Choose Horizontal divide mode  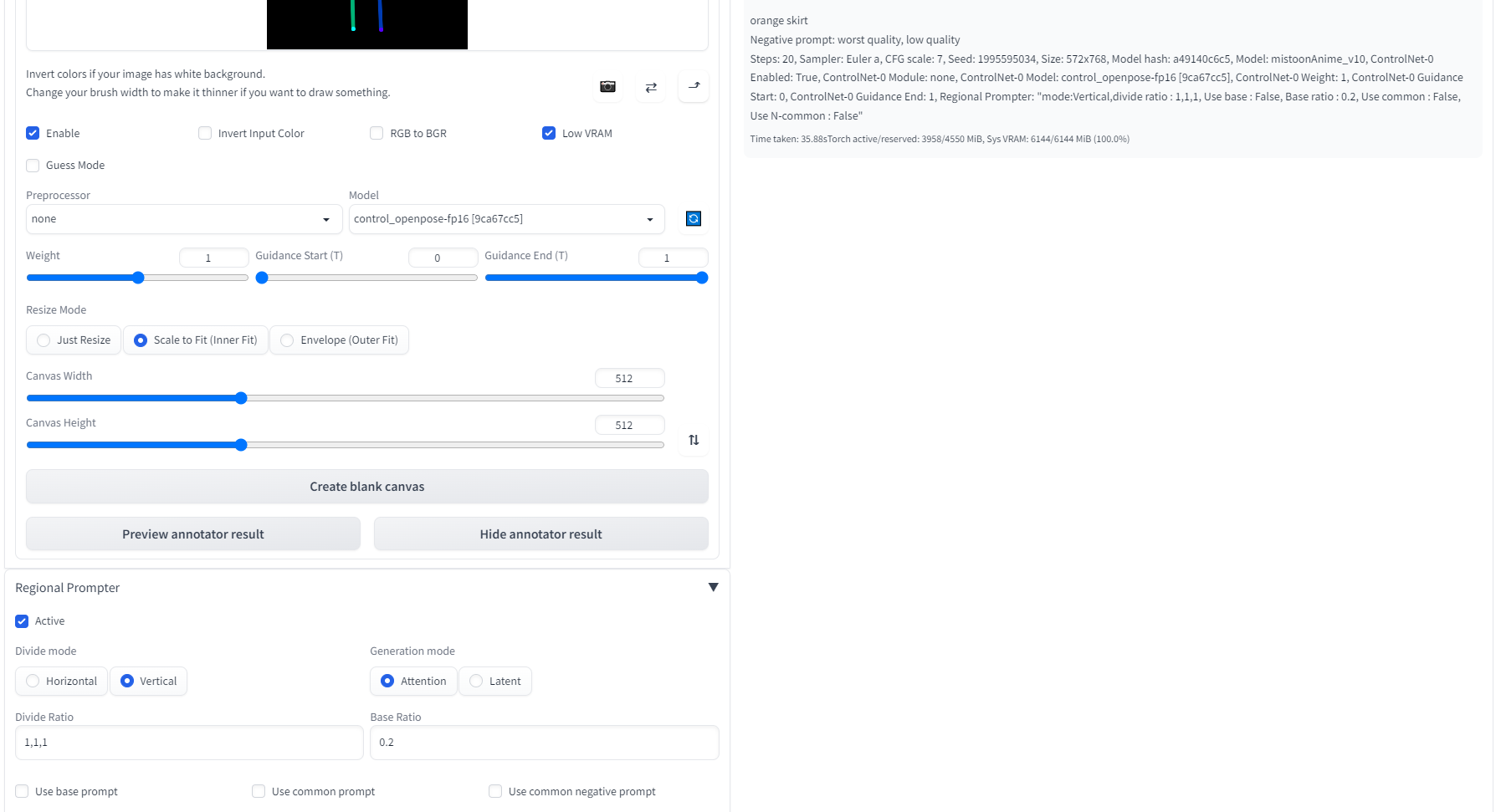pos(33,681)
